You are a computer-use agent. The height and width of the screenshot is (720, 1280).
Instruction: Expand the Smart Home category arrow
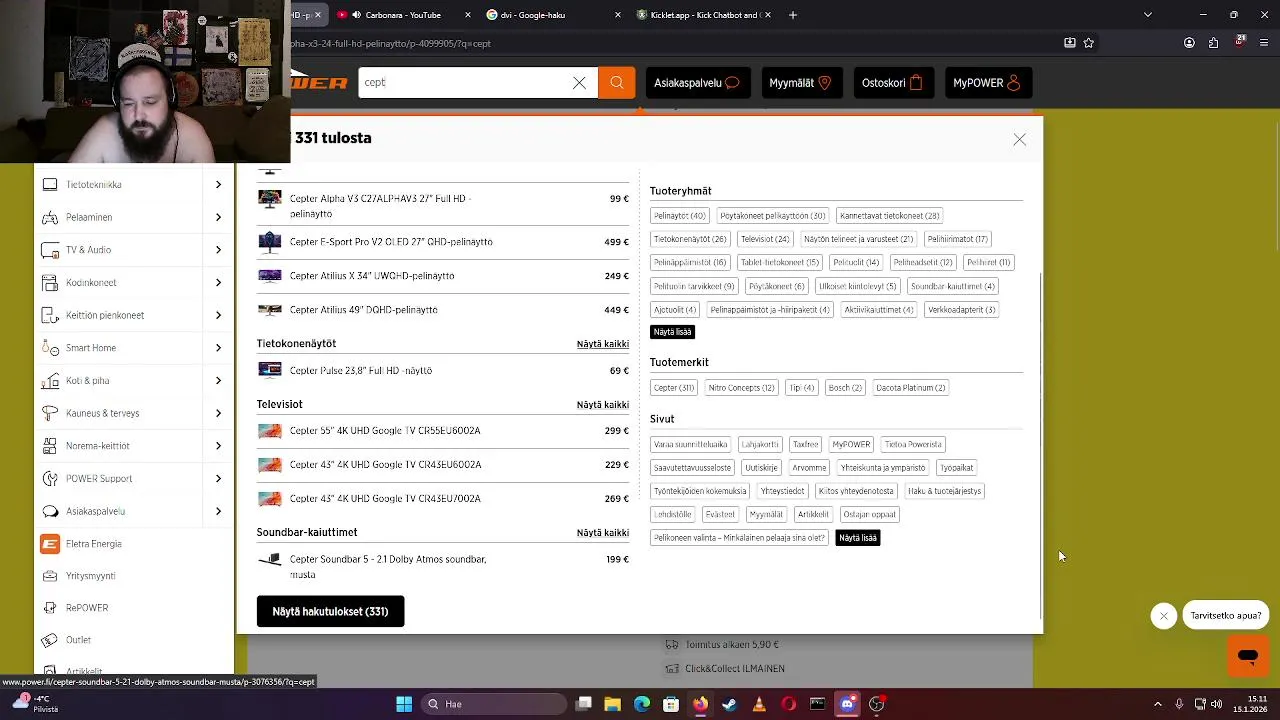218,348
